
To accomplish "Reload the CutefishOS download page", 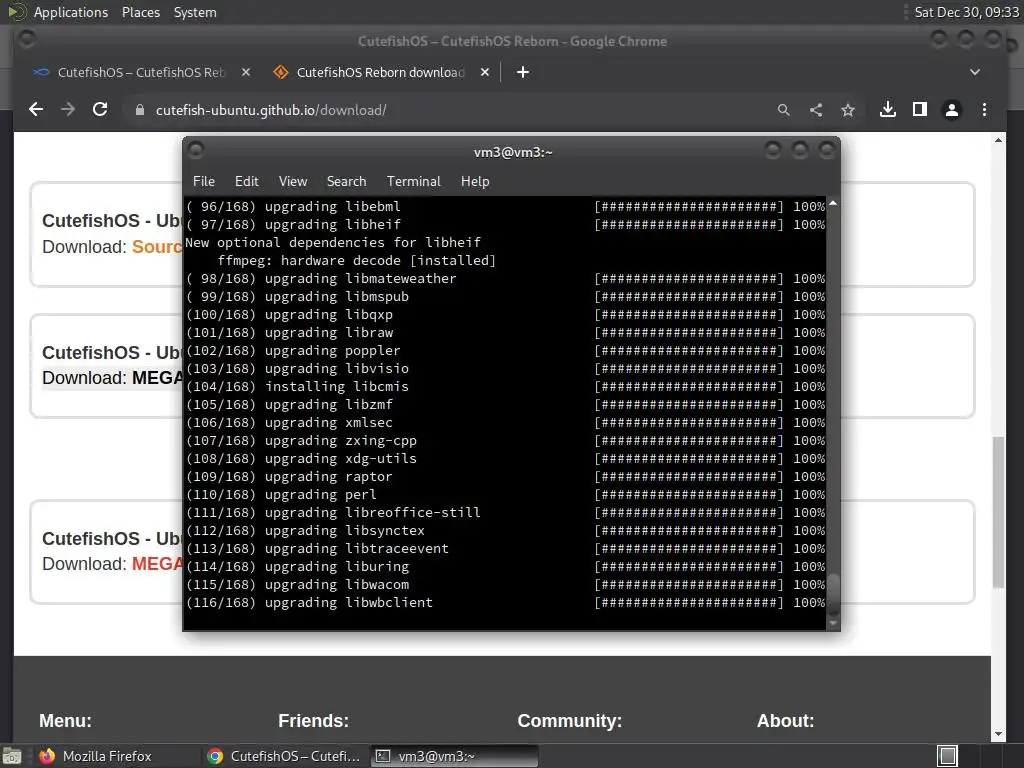I will (x=100, y=110).
